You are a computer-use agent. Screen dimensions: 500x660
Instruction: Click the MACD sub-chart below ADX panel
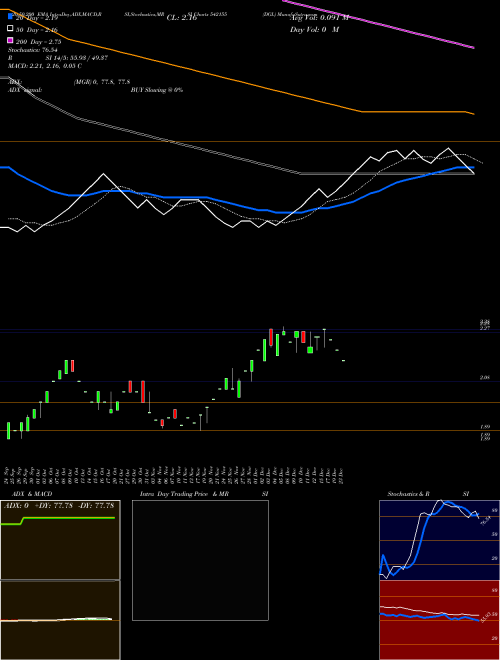(60, 620)
